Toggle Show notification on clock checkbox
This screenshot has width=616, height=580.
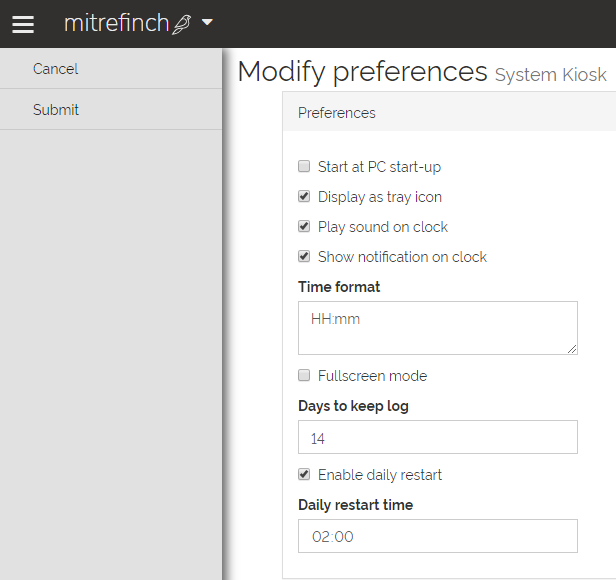[304, 257]
